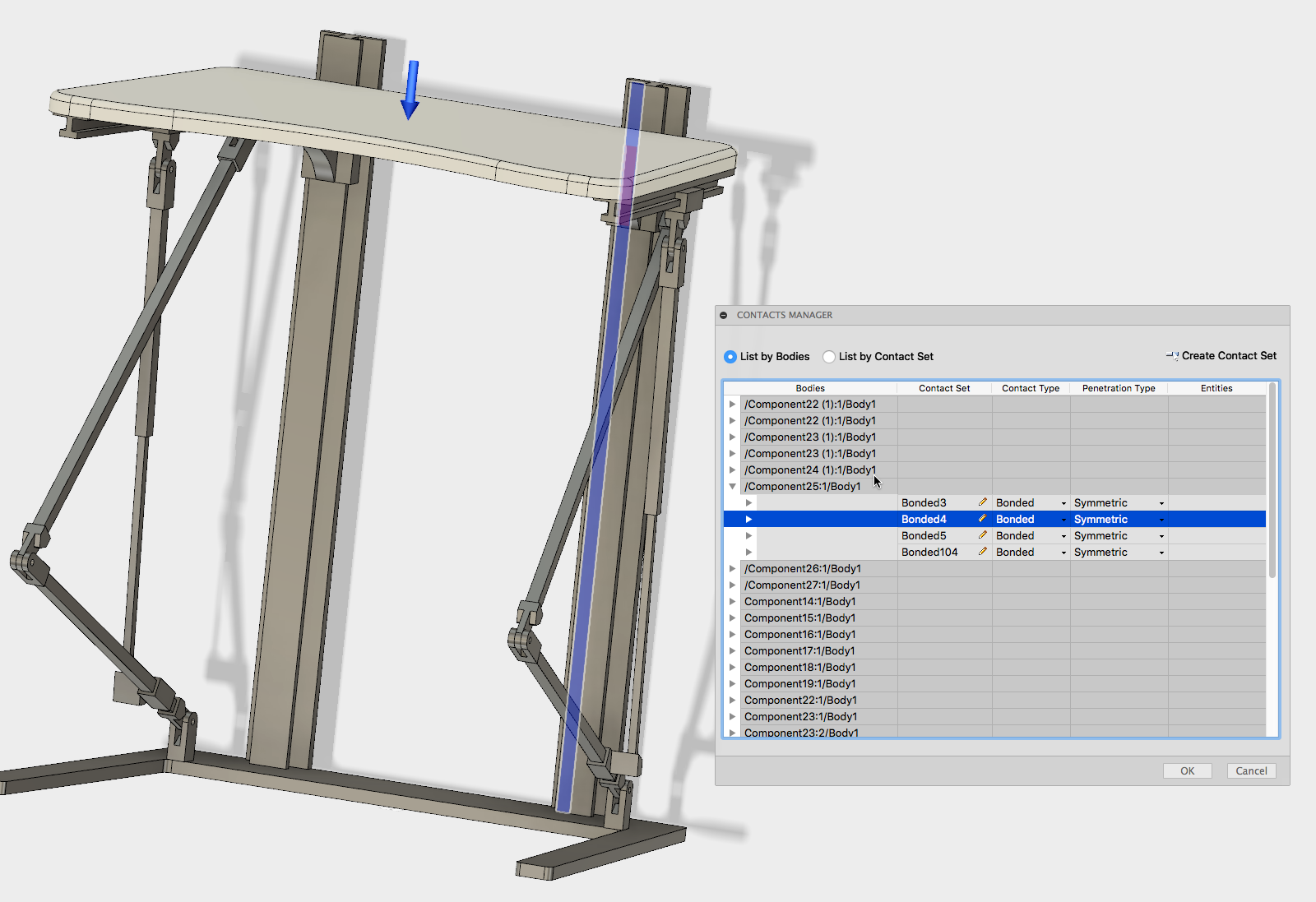Edit the Bonded3 name via its pencil icon
This screenshot has height=902, width=1316.
point(982,502)
